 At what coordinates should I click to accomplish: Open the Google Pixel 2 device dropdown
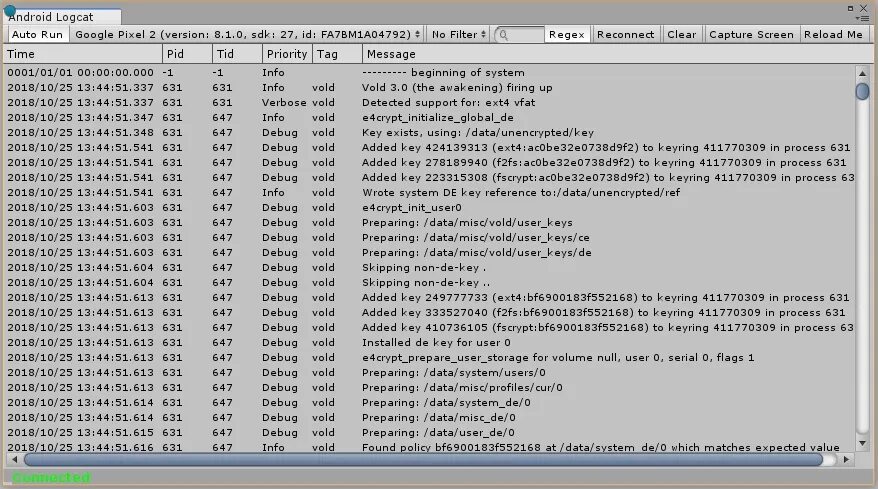click(x=247, y=35)
